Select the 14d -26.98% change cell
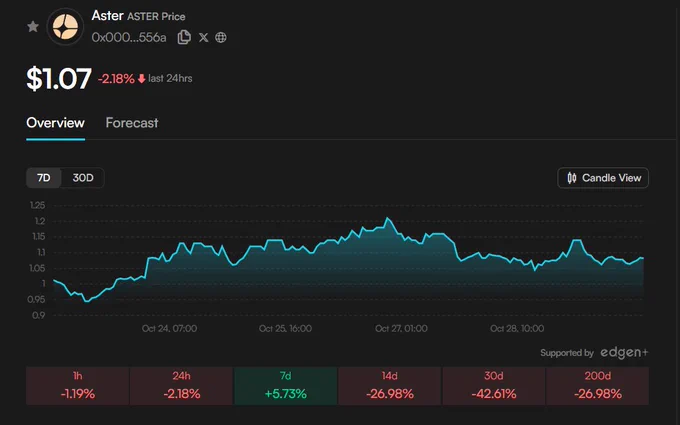 point(389,386)
